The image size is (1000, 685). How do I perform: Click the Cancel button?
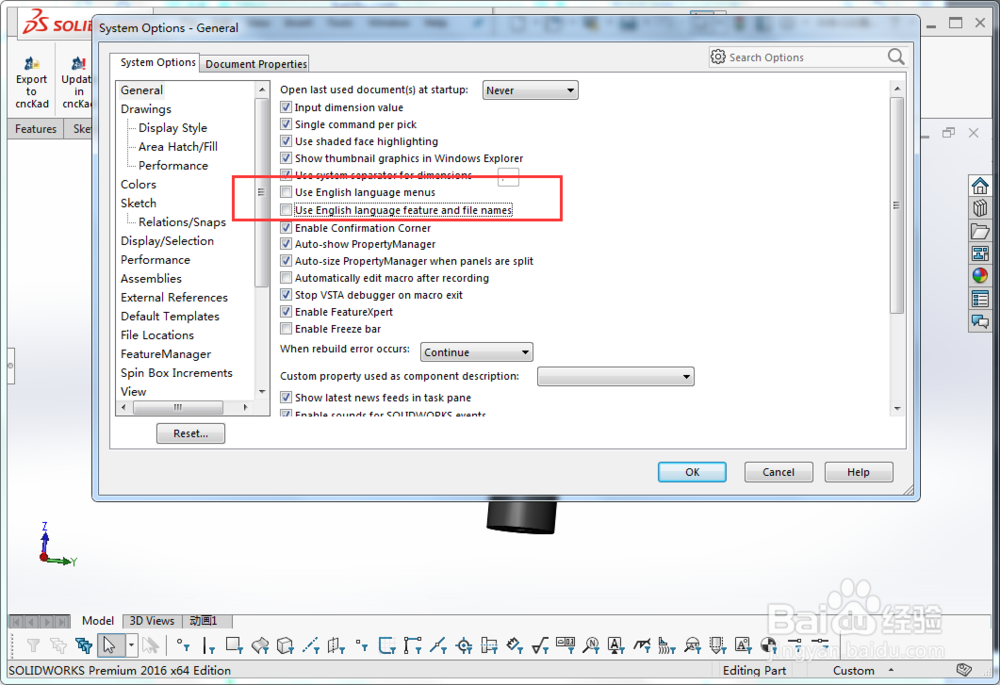point(778,472)
